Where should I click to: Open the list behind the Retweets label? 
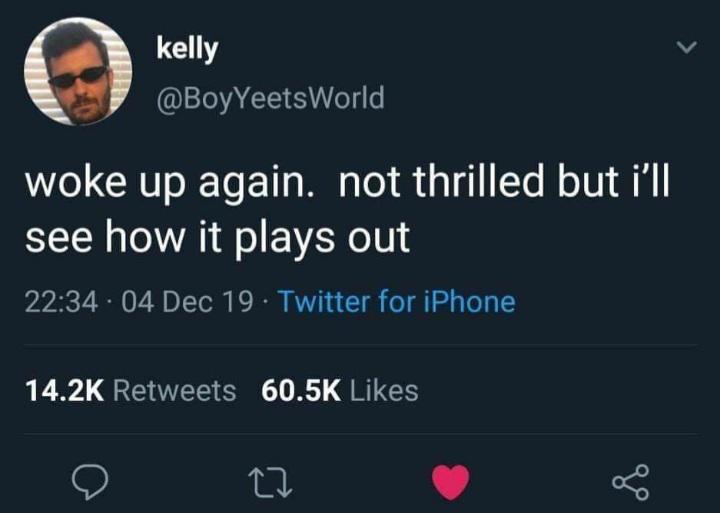[174, 391]
